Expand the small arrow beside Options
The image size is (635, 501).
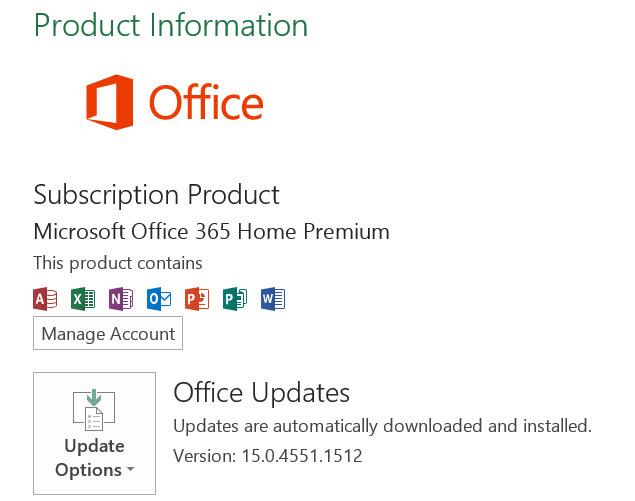click(130, 469)
